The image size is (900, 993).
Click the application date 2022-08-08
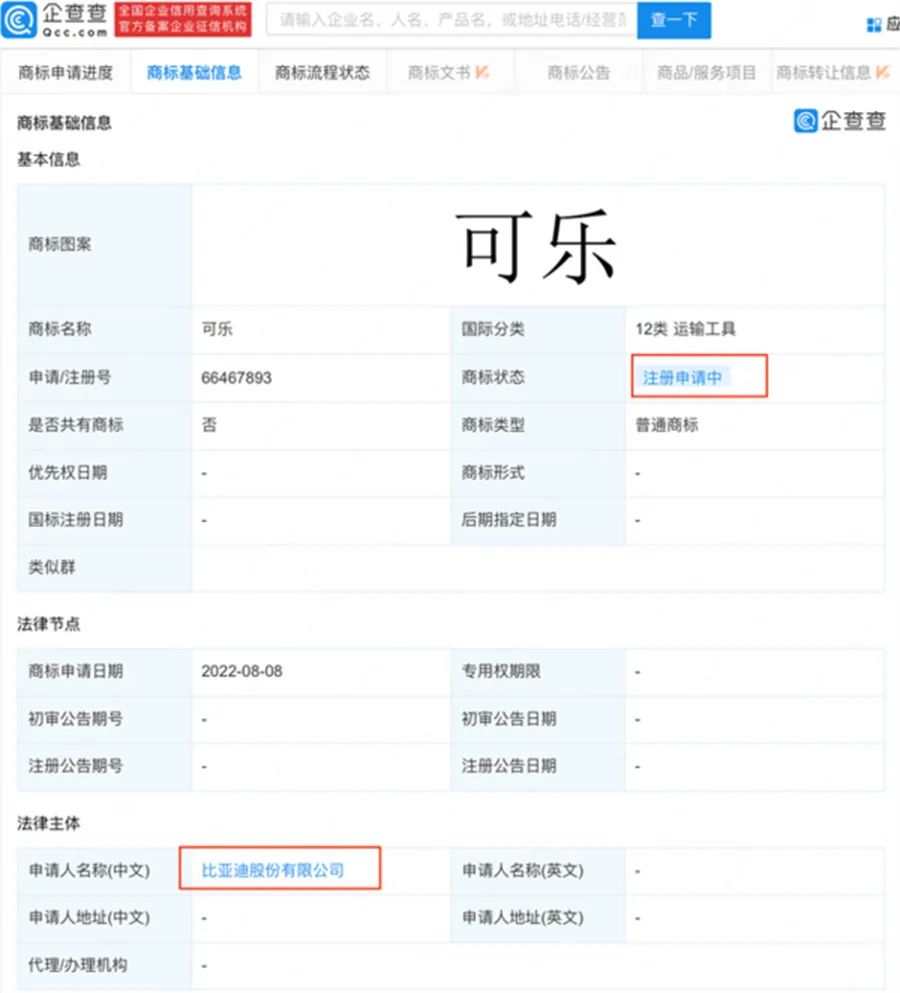click(x=242, y=671)
